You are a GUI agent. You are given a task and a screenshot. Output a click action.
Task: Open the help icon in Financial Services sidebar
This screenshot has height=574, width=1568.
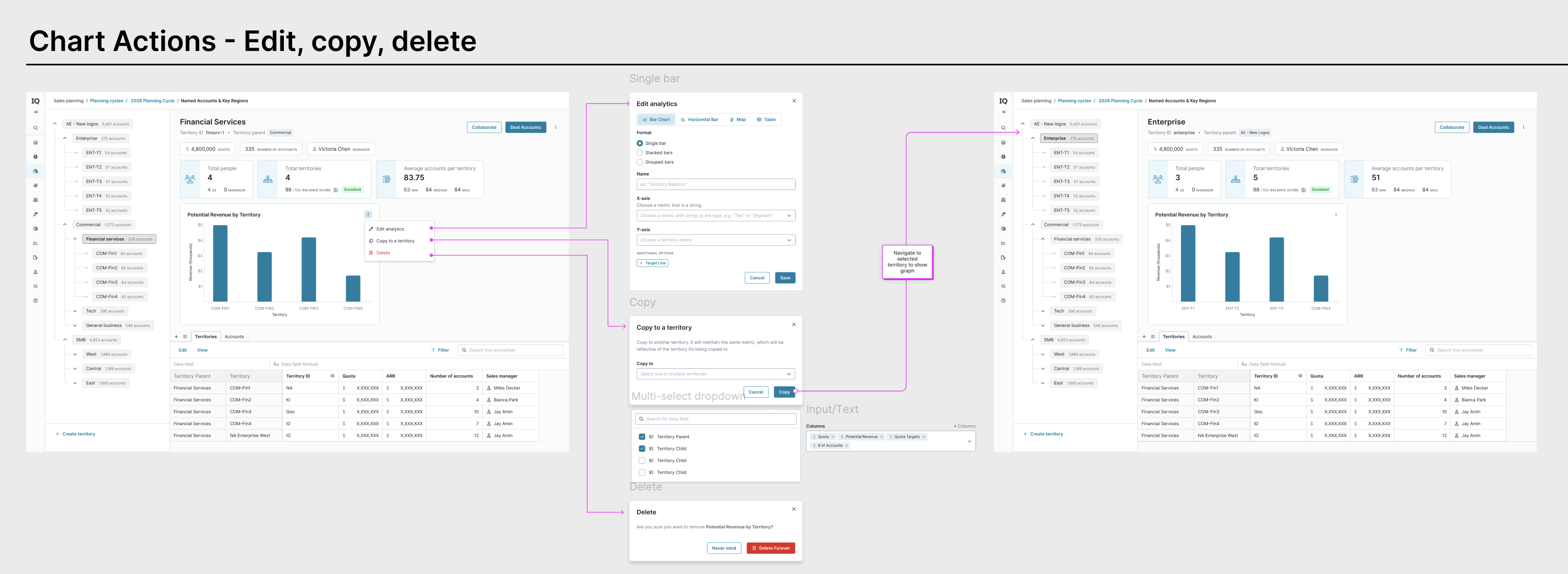[x=35, y=301]
